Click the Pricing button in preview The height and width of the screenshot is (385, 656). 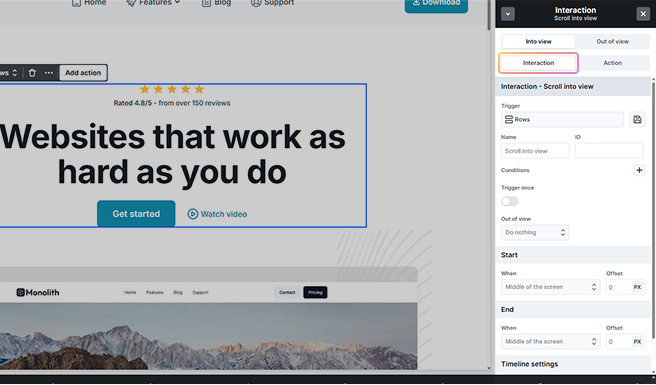[315, 293]
